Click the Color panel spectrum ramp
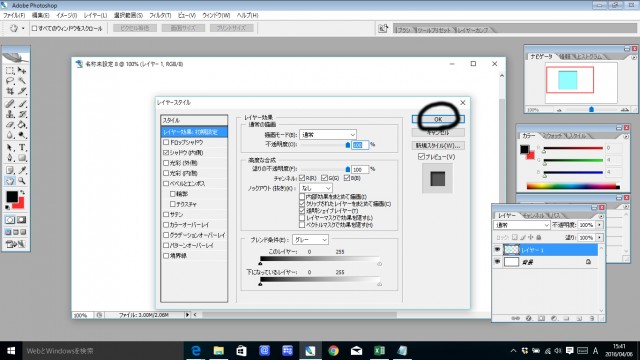This screenshot has width=640, height=360. pos(573,187)
